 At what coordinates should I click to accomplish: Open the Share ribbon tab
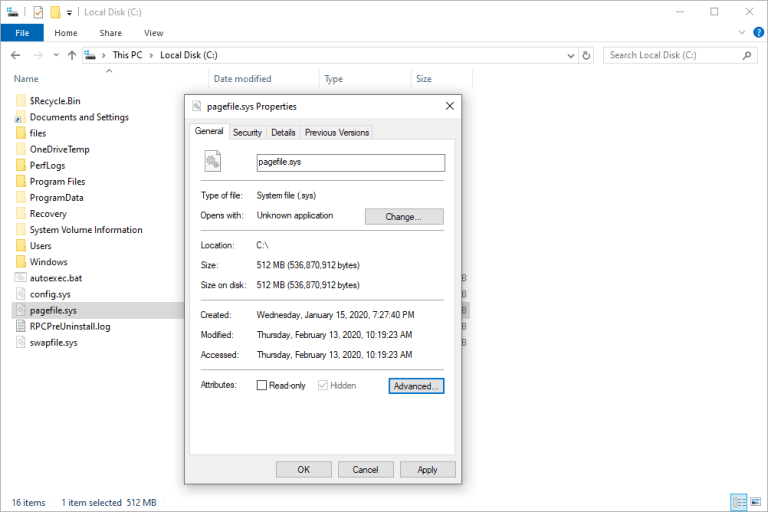[111, 33]
